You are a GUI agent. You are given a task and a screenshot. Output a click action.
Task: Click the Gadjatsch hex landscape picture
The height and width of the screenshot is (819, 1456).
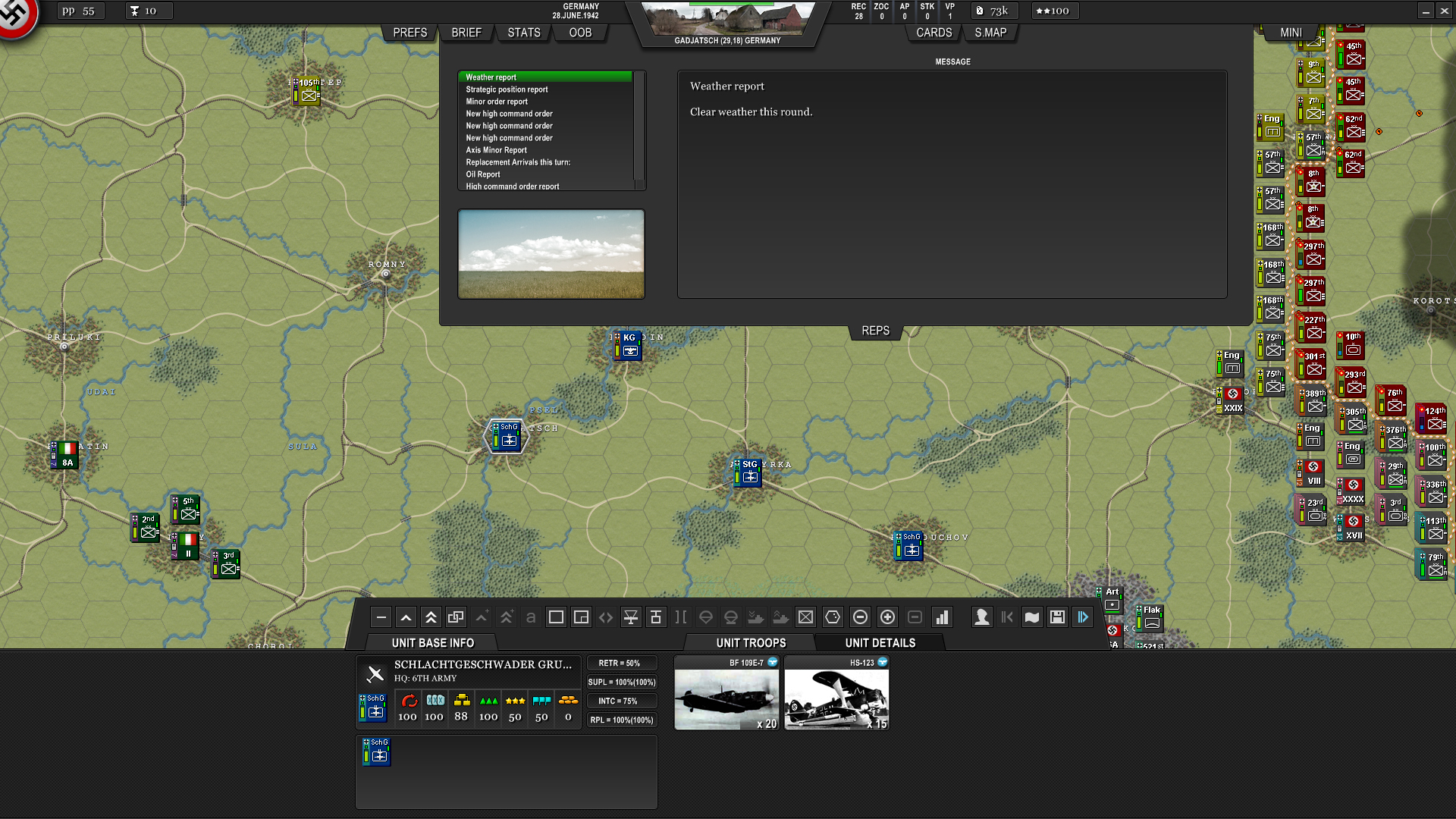[x=728, y=19]
